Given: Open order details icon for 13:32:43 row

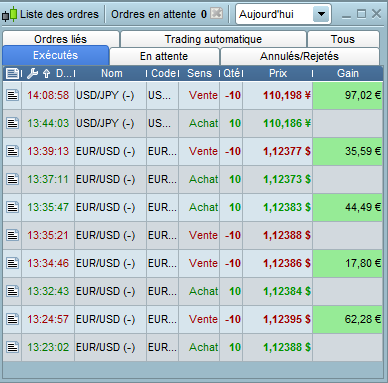Looking at the screenshot, I should click(x=12, y=291).
